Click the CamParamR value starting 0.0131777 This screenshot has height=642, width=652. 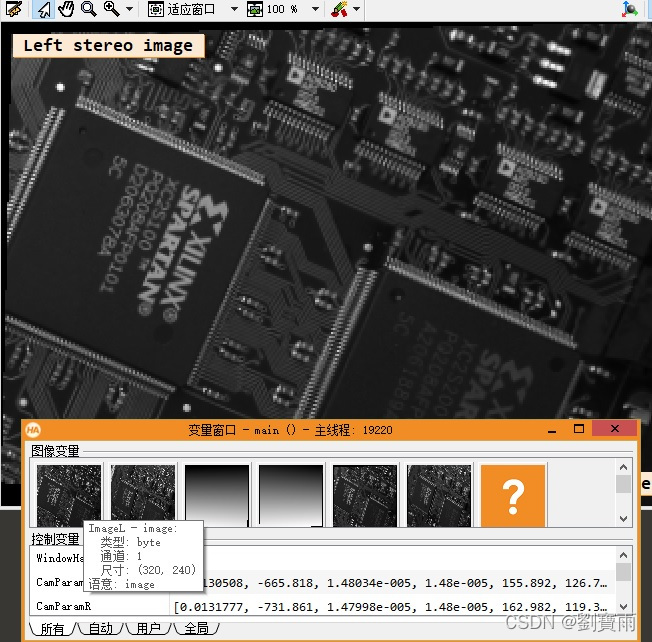tap(392, 607)
